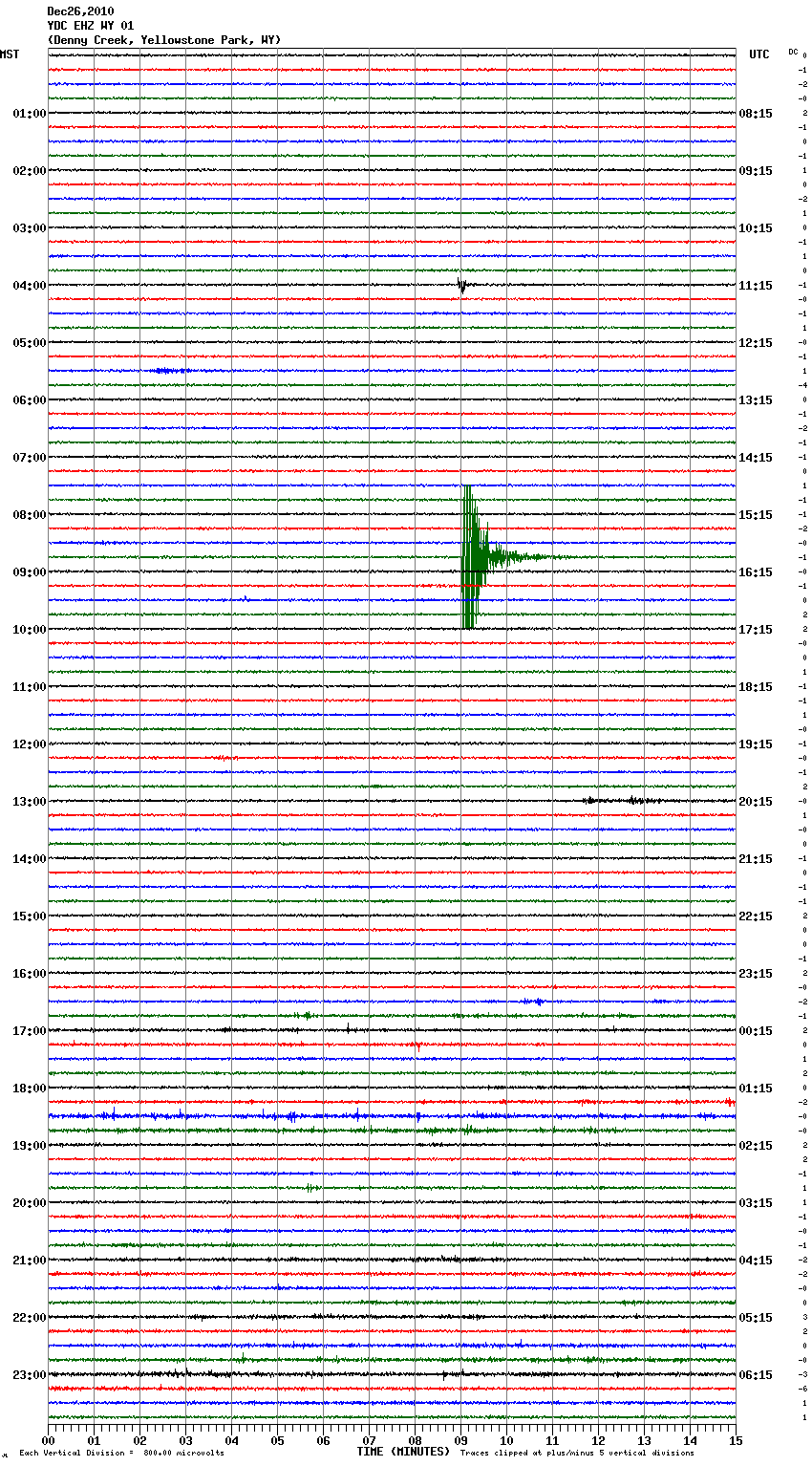Click the 15:15 UTC time label

tap(756, 515)
